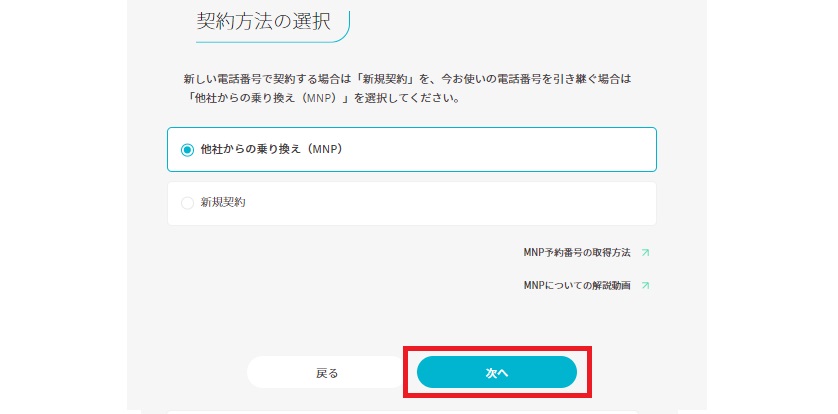The height and width of the screenshot is (414, 838).
Task: Click the external-link arrow beside MNP予約番号の取得方法
Action: point(645,253)
